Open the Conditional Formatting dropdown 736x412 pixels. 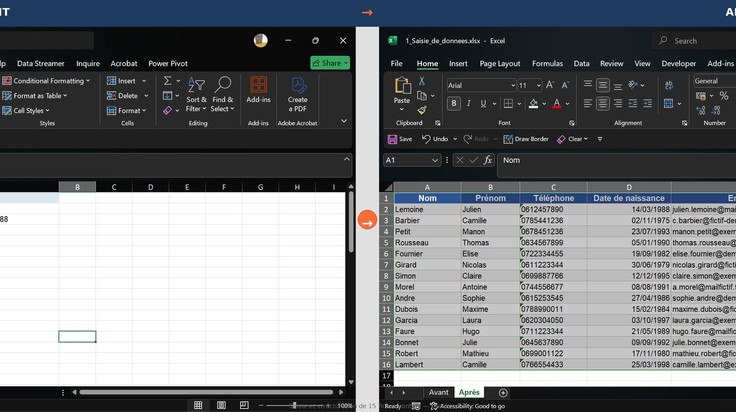coord(46,81)
